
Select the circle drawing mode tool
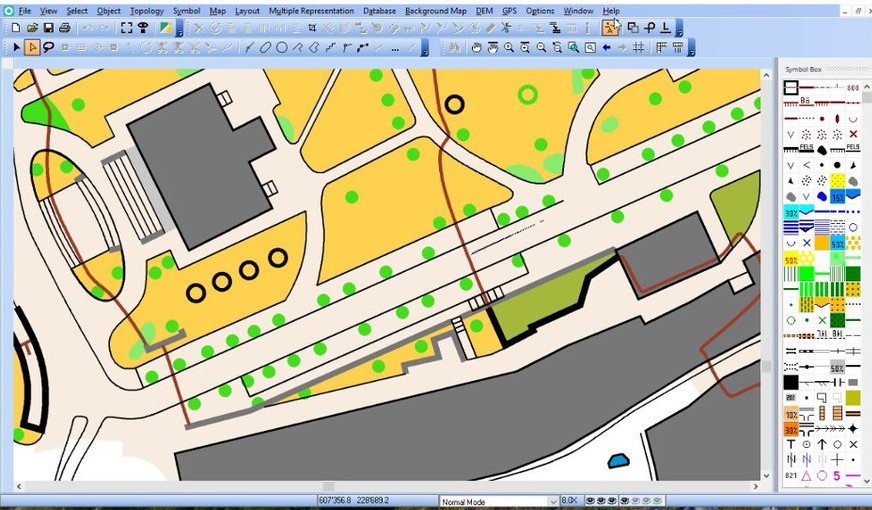click(x=282, y=47)
